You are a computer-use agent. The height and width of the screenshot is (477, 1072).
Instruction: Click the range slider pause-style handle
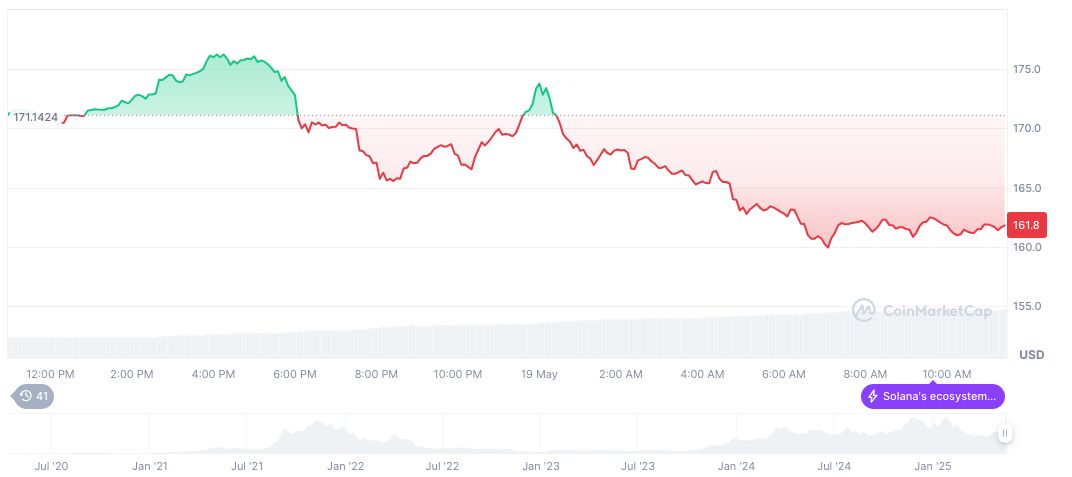(x=1004, y=433)
